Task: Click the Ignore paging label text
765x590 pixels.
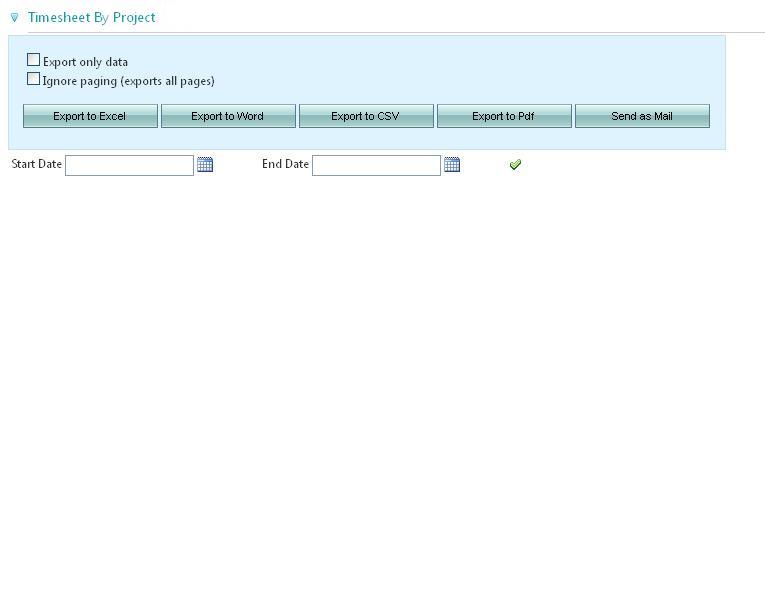Action: pyautogui.click(x=129, y=81)
